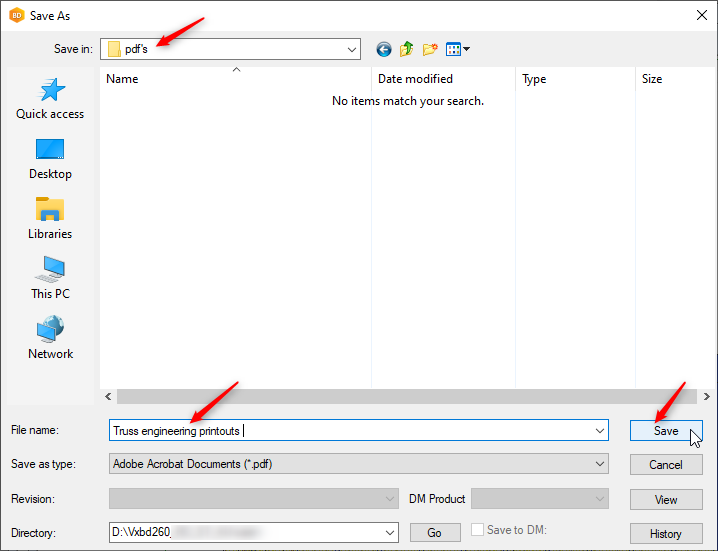Click the horizontal scrollbar track

coord(407,396)
